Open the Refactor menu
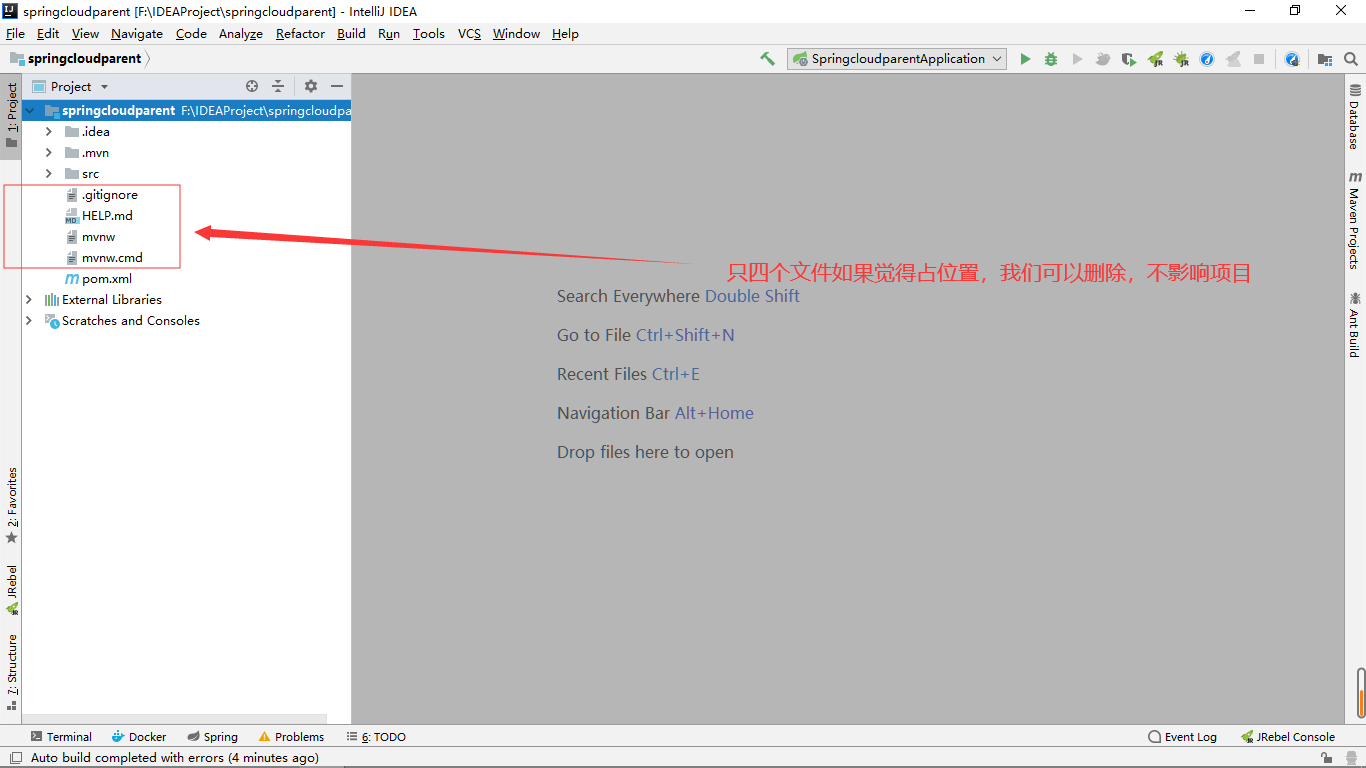This screenshot has height=768, width=1366. coord(300,34)
